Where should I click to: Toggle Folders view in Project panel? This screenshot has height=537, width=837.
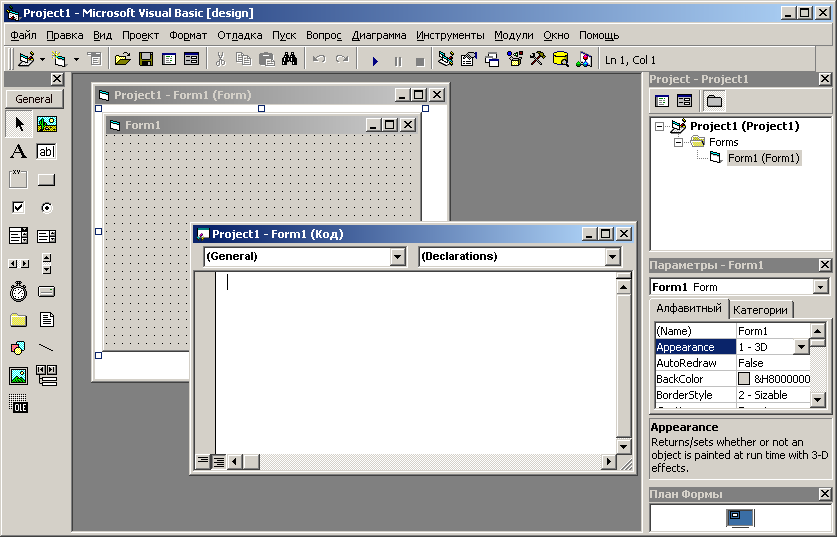[714, 101]
